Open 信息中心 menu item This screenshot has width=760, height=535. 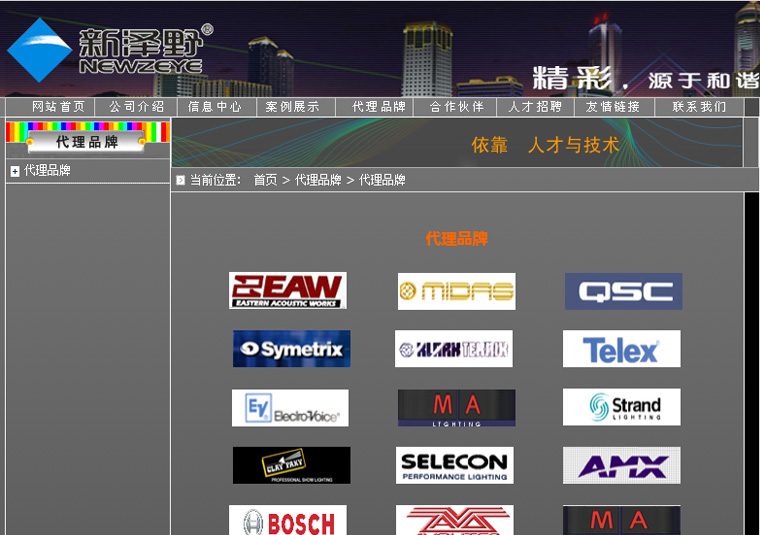[215, 107]
